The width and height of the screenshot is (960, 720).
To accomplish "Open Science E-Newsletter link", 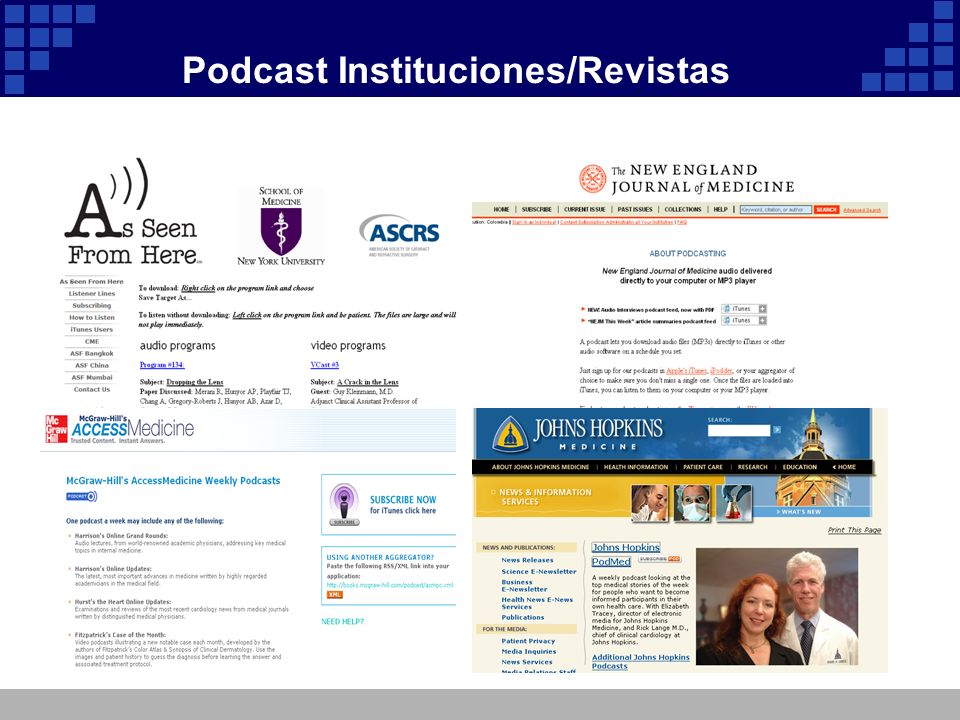I will pos(539,572).
